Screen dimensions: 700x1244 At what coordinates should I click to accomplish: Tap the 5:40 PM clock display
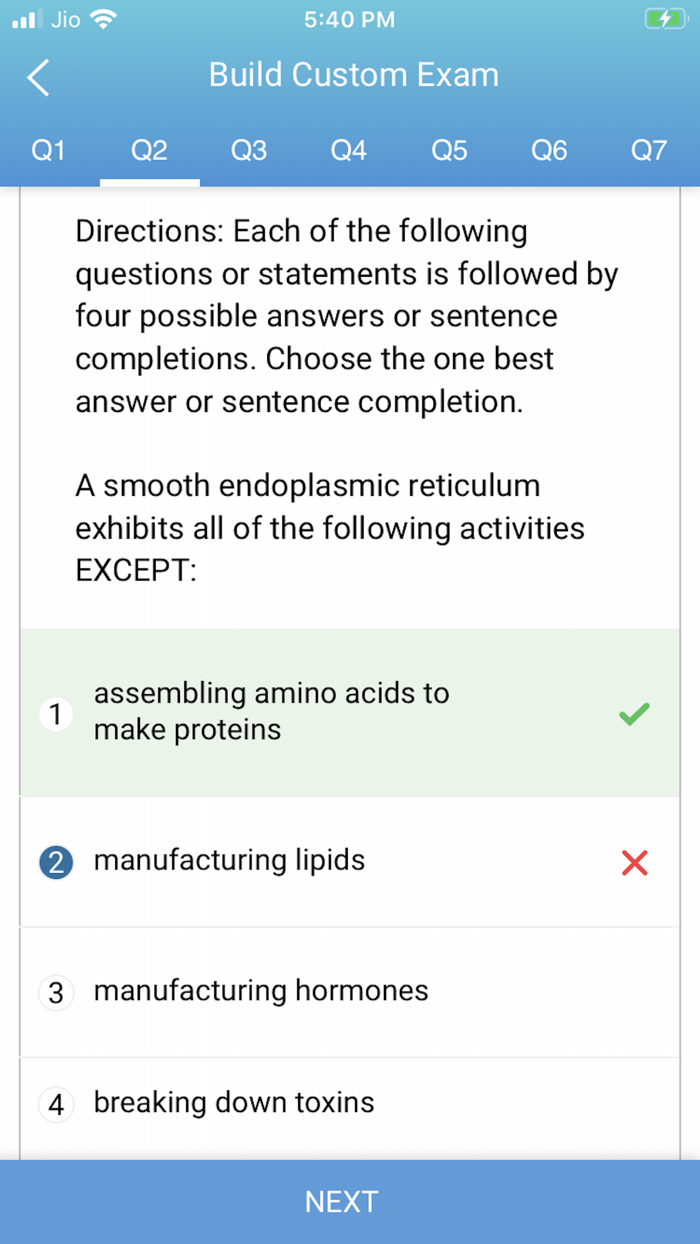pyautogui.click(x=349, y=19)
